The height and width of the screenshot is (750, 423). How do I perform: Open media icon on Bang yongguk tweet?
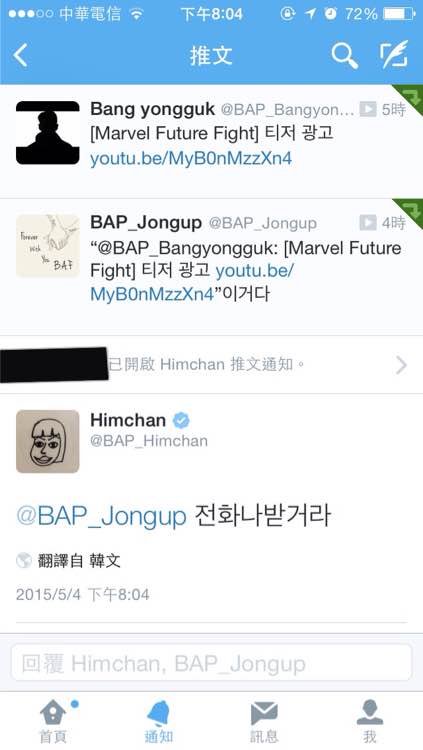(367, 109)
